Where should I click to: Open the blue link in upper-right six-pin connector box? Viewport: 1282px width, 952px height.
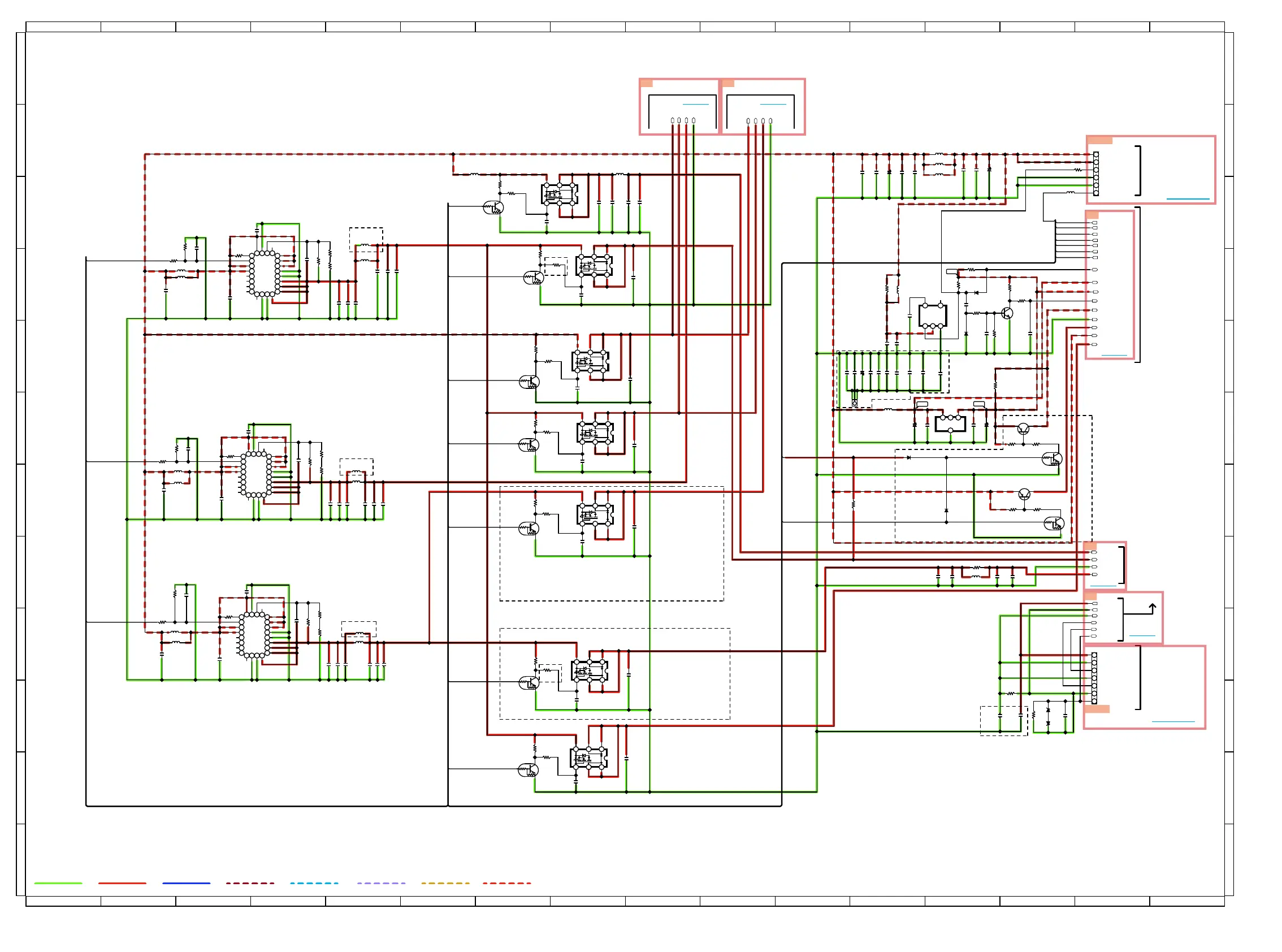coord(1188,199)
